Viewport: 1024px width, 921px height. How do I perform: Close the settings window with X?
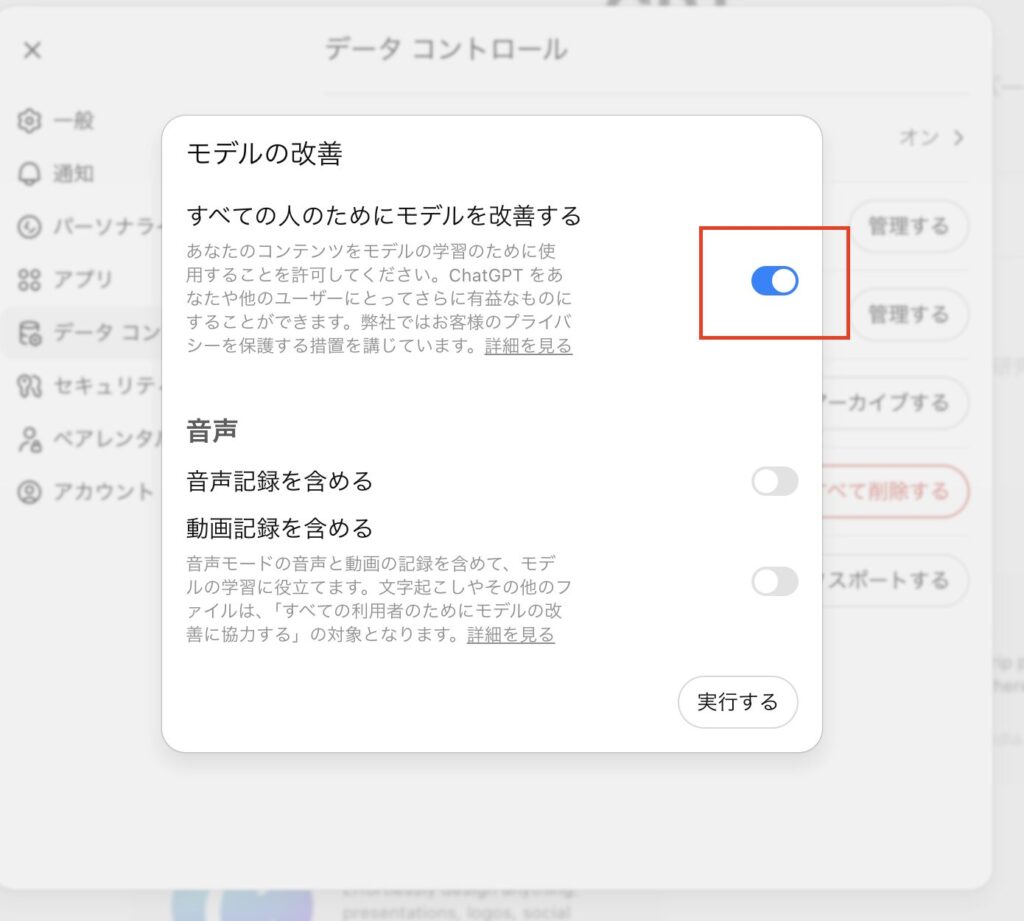pos(32,50)
